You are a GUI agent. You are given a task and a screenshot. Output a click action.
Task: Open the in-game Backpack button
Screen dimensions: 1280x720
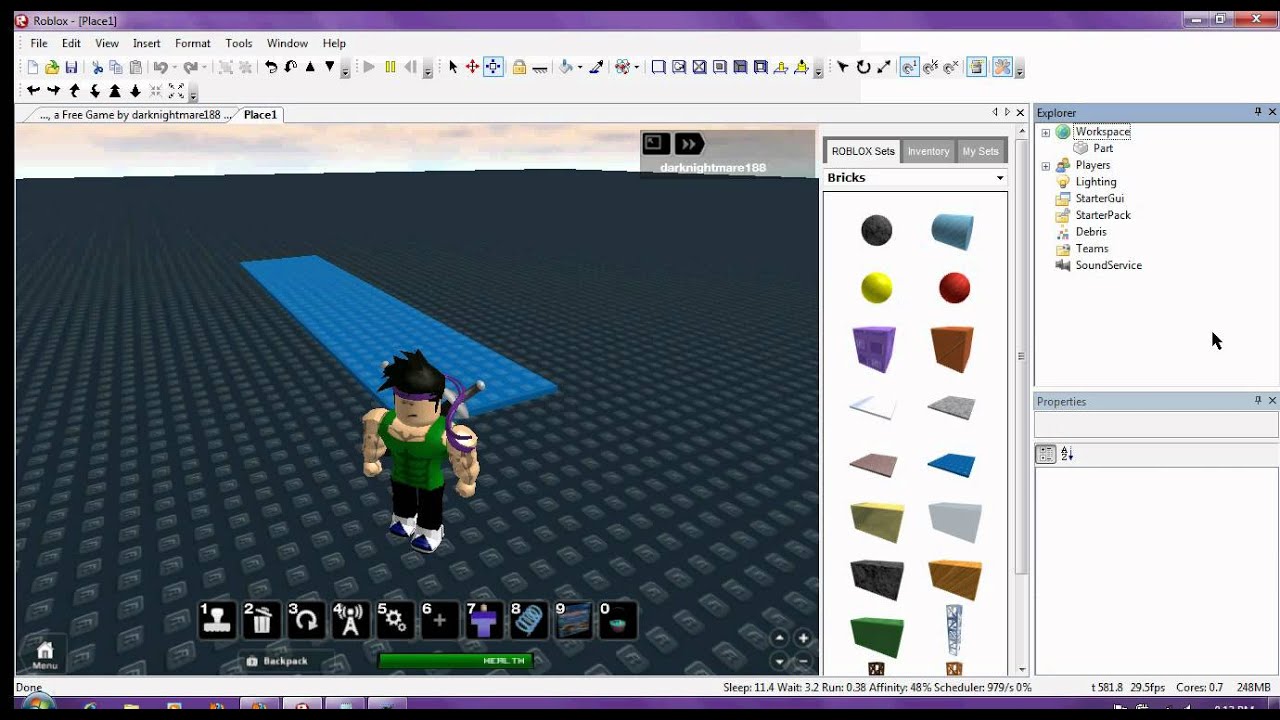tap(277, 661)
